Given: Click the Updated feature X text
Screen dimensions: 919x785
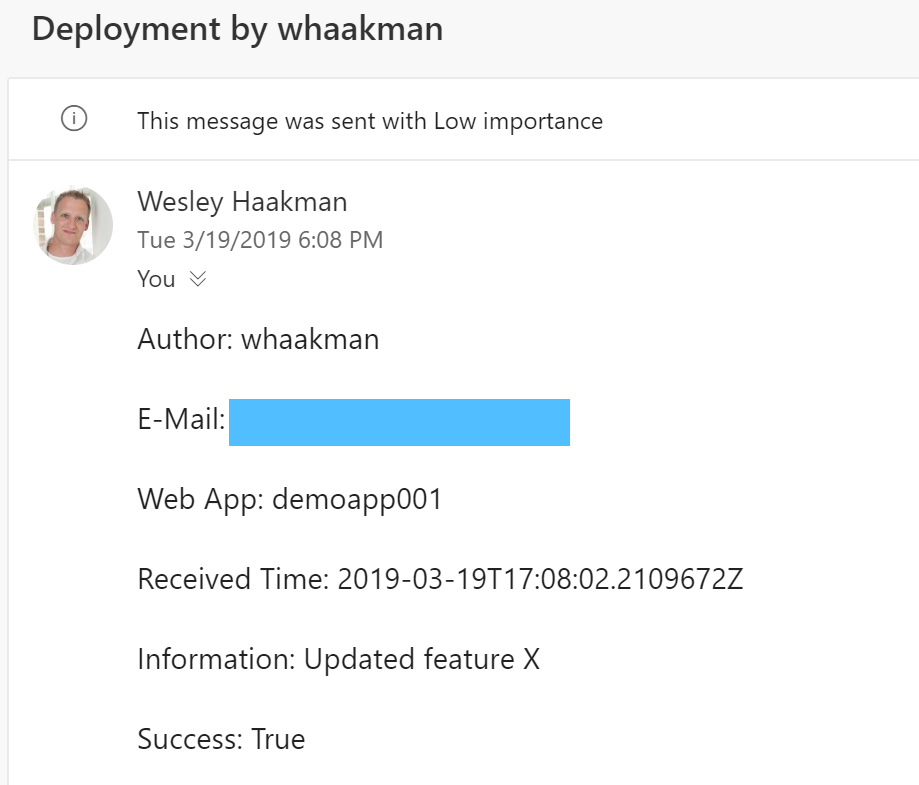Looking at the screenshot, I should point(422,659).
